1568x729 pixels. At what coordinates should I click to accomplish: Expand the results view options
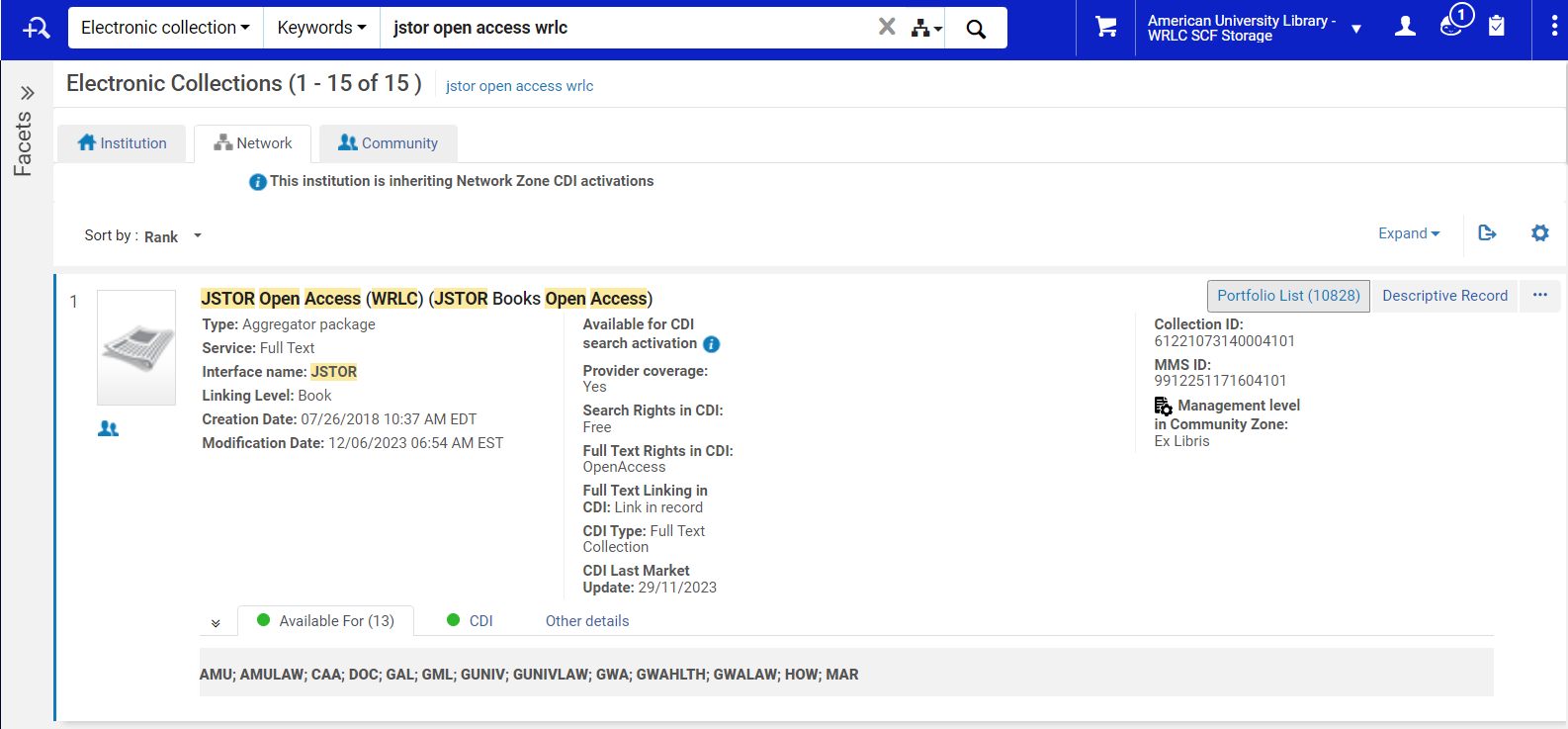(1409, 233)
